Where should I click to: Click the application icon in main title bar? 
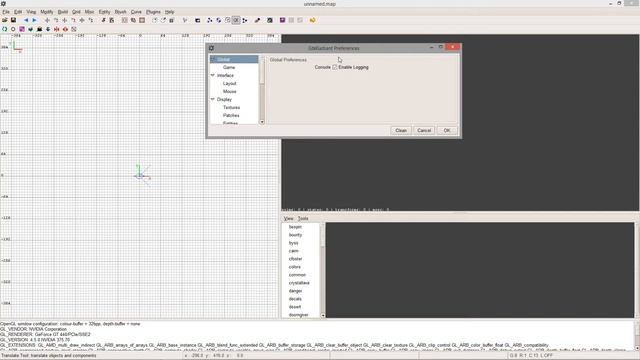(3, 4)
